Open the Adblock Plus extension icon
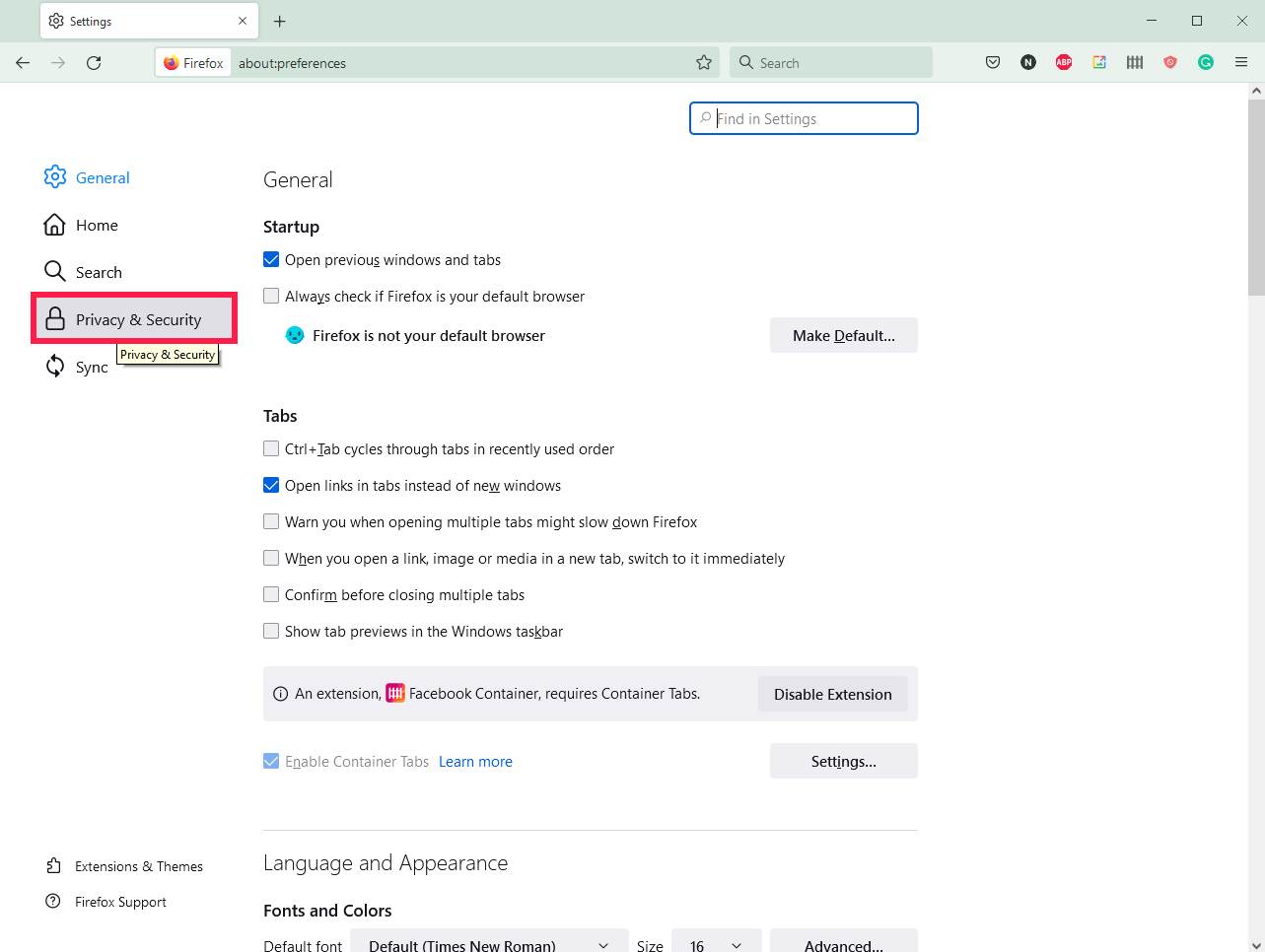Screen dimensions: 1265x952 [1064, 62]
